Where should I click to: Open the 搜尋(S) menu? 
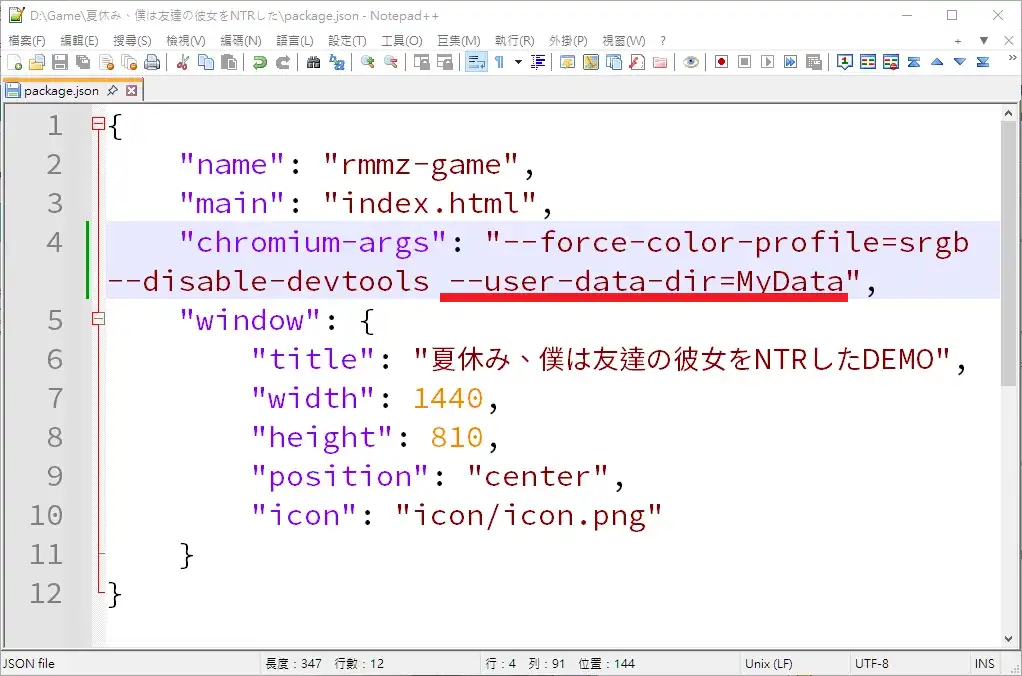coord(132,40)
